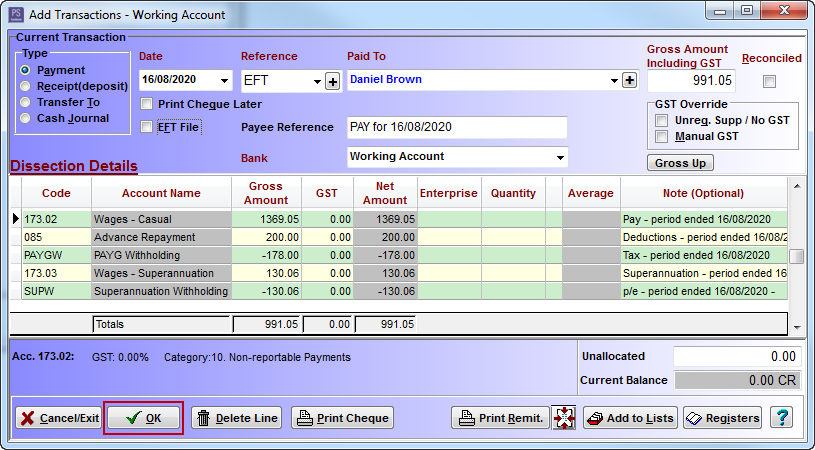Open help with the question mark icon
The height and width of the screenshot is (450, 815).
[782, 418]
